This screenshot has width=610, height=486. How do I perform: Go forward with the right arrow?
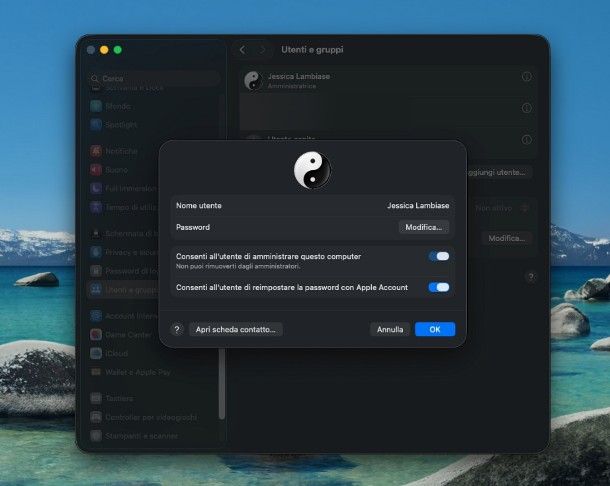(x=262, y=50)
